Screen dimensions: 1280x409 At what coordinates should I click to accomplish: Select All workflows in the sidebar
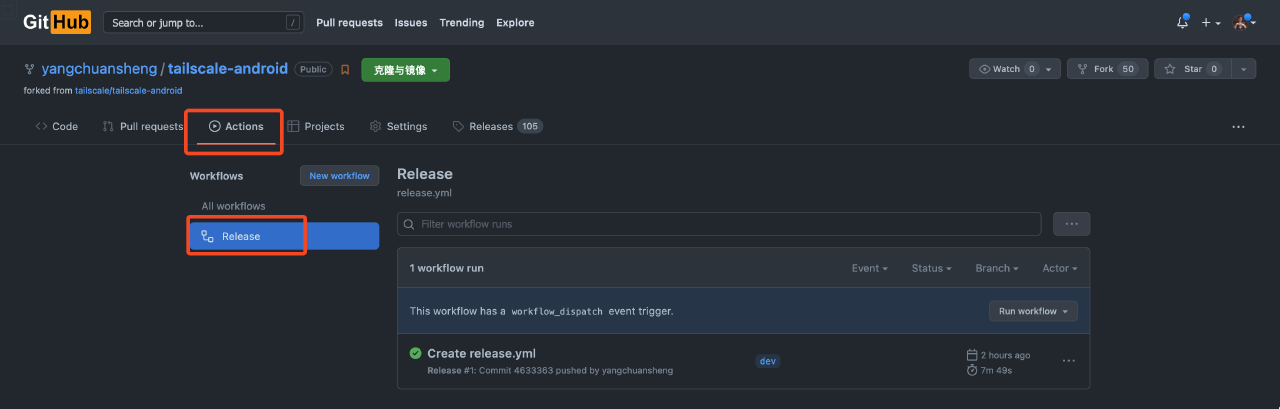(x=233, y=206)
